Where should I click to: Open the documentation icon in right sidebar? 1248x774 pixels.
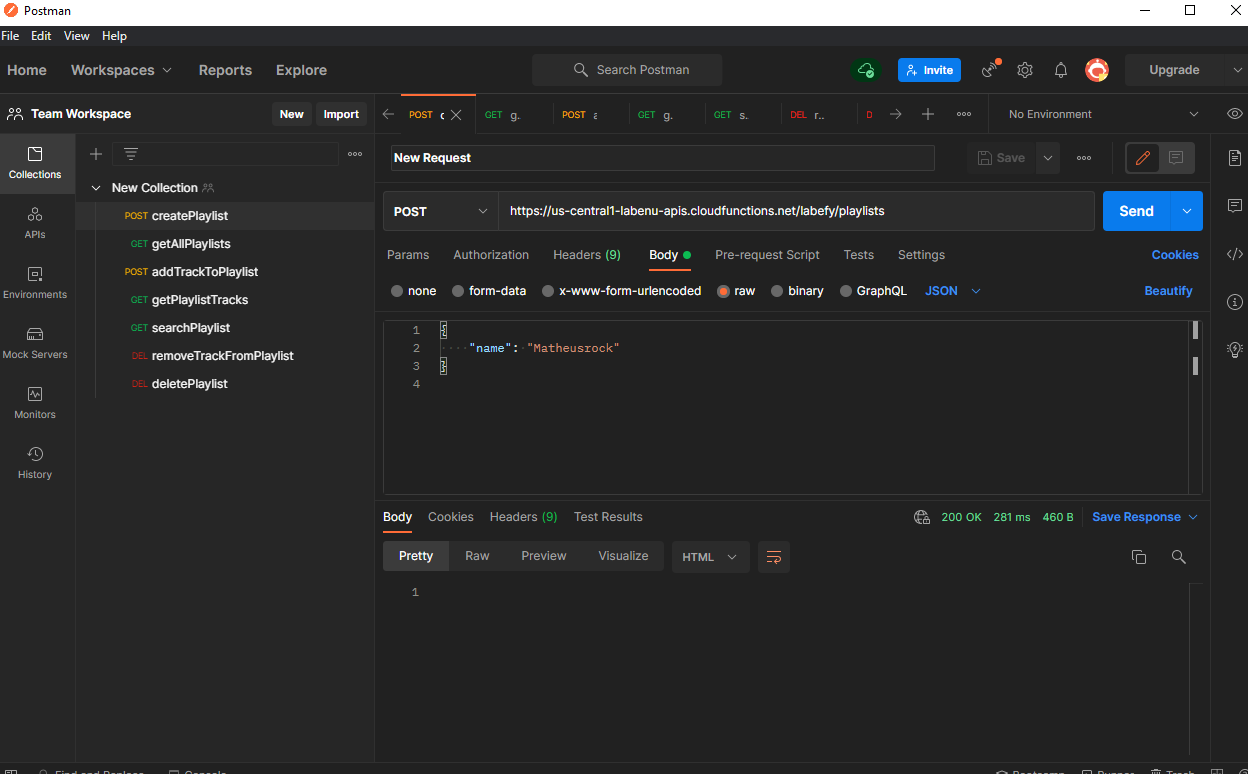point(1235,158)
